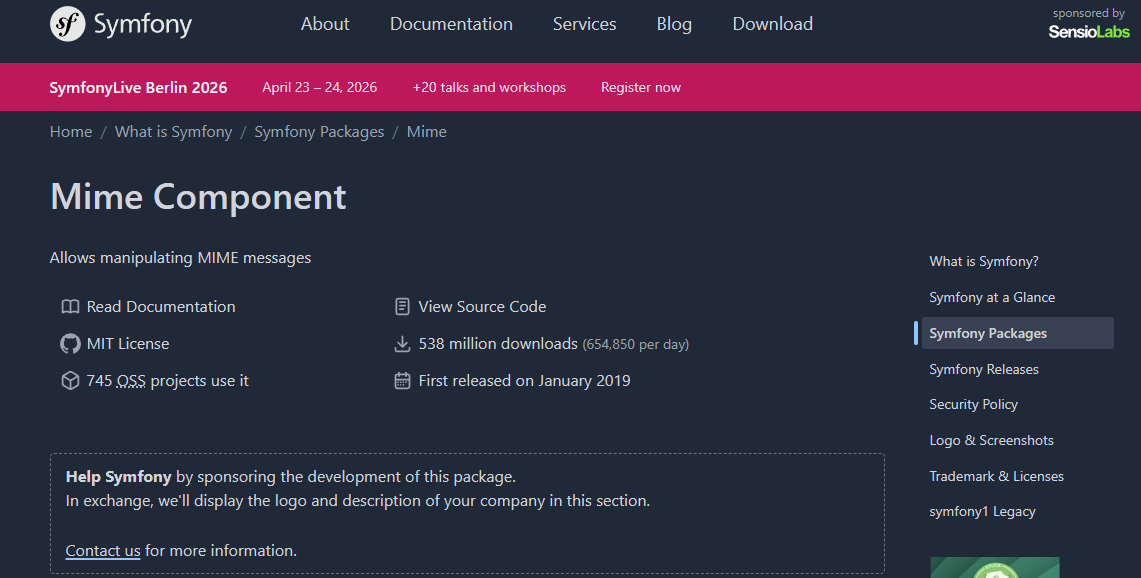Open the About menu item
Viewport: 1141px width, 578px height.
[325, 24]
